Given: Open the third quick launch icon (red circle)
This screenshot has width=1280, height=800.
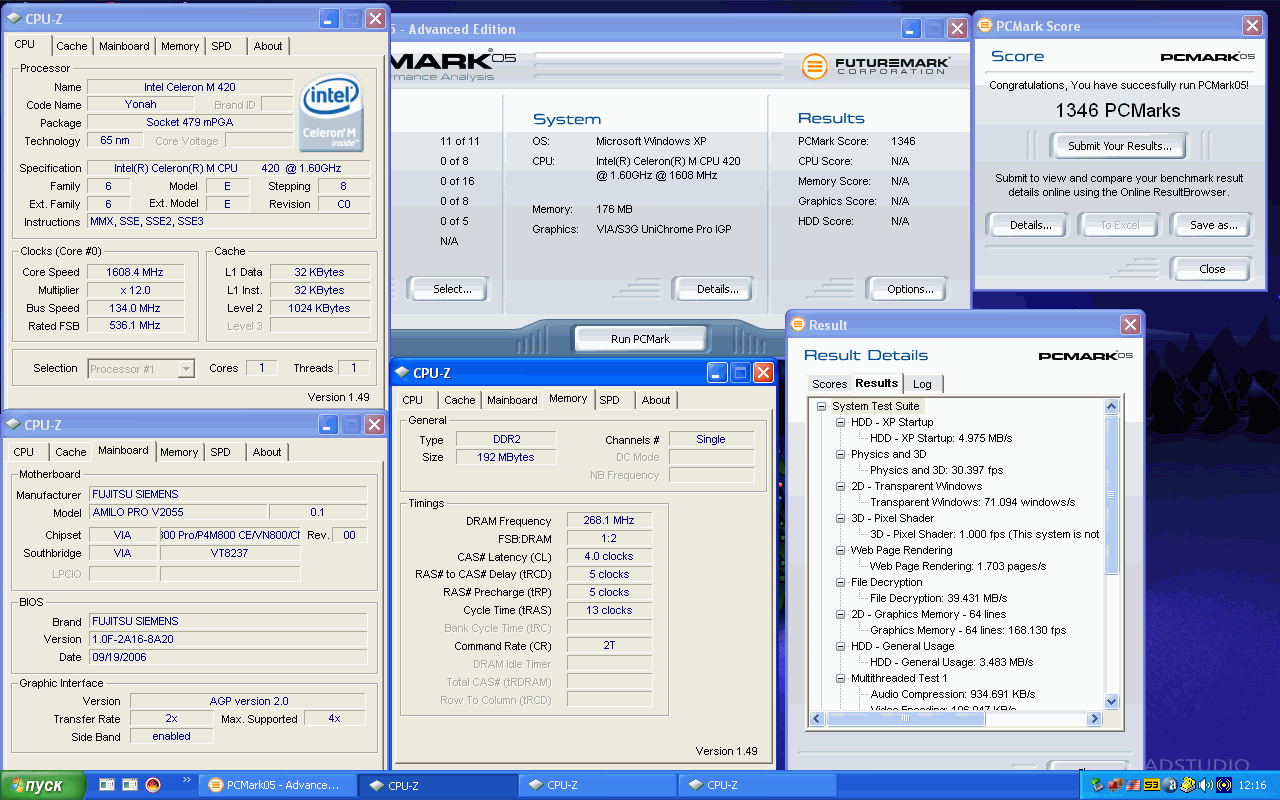Looking at the screenshot, I should (153, 785).
